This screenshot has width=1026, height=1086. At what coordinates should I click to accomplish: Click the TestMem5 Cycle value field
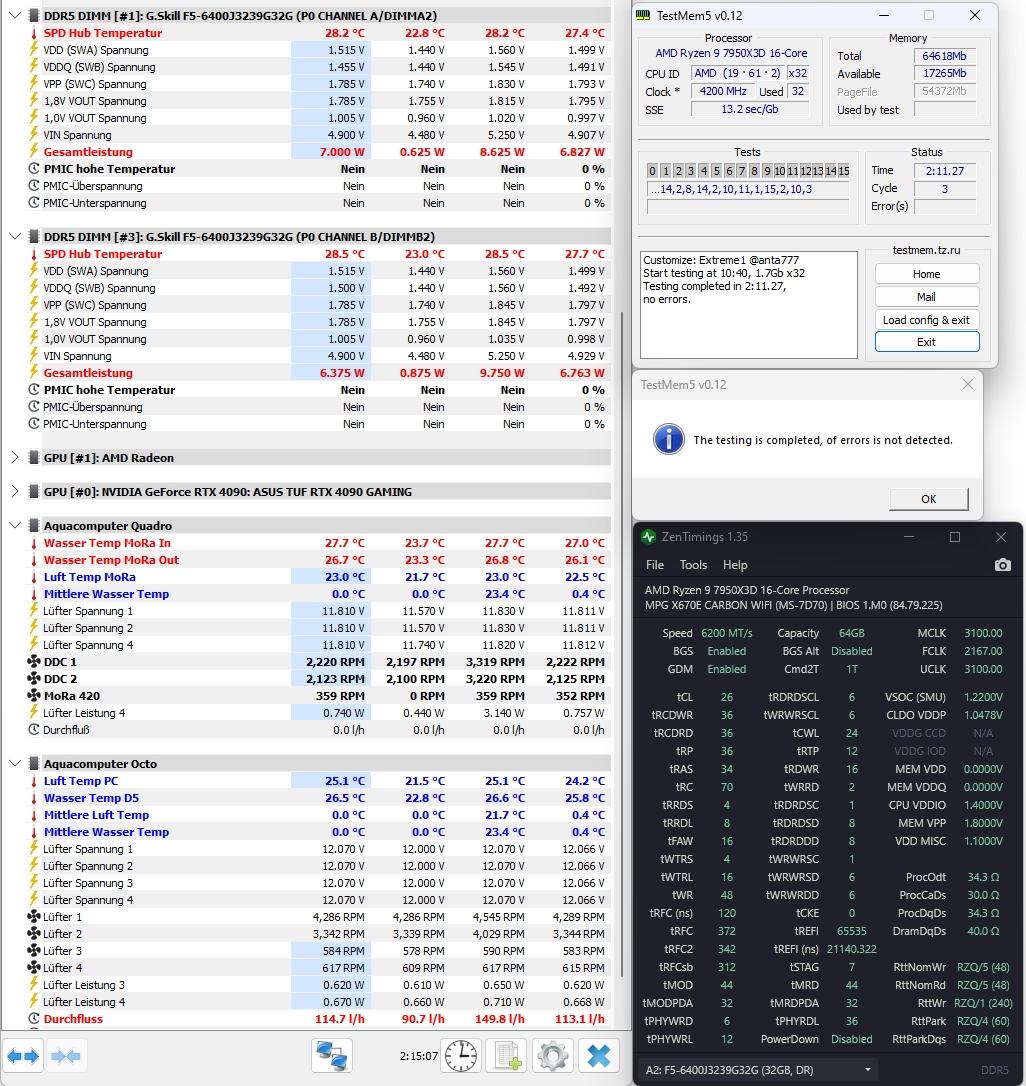point(944,189)
